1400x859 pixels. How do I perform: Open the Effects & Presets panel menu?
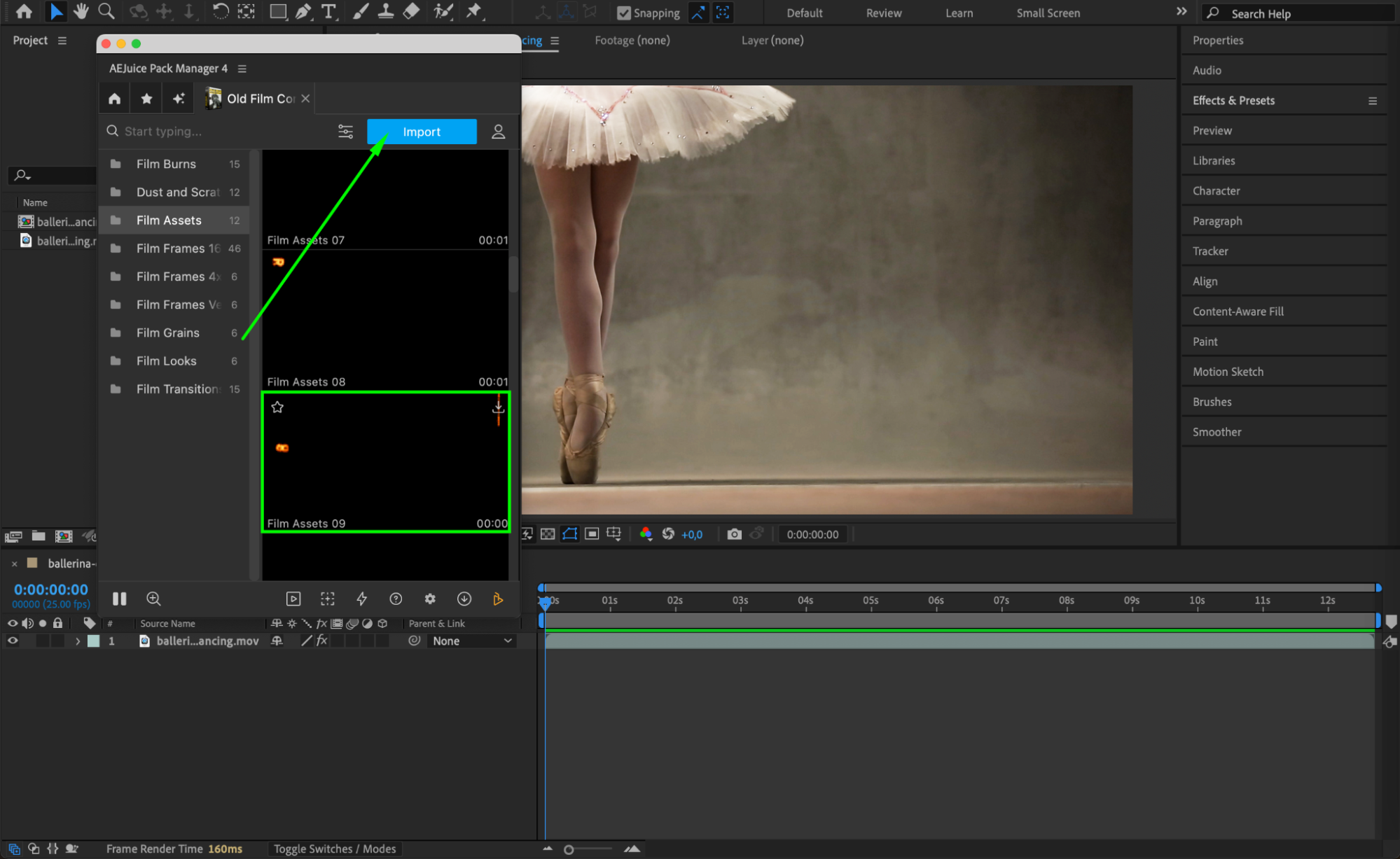[1372, 101]
